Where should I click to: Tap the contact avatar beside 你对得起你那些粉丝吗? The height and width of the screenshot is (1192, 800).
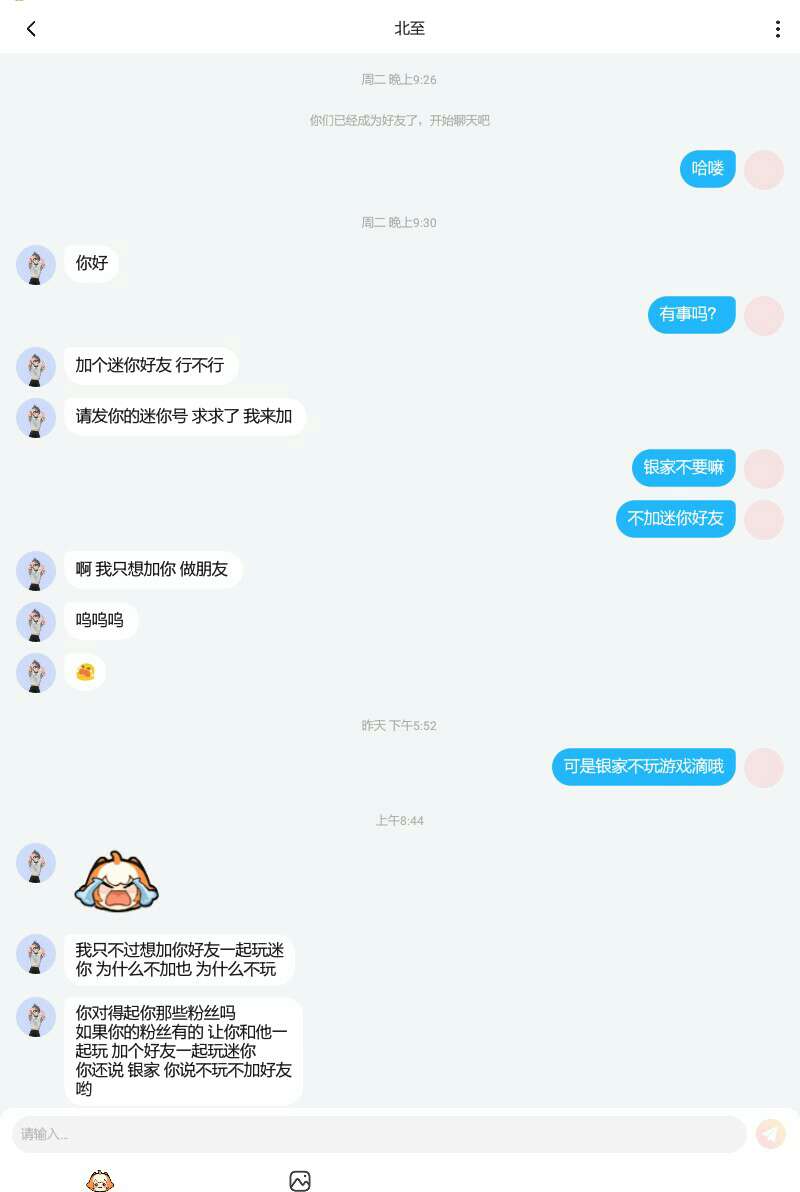[36, 1017]
